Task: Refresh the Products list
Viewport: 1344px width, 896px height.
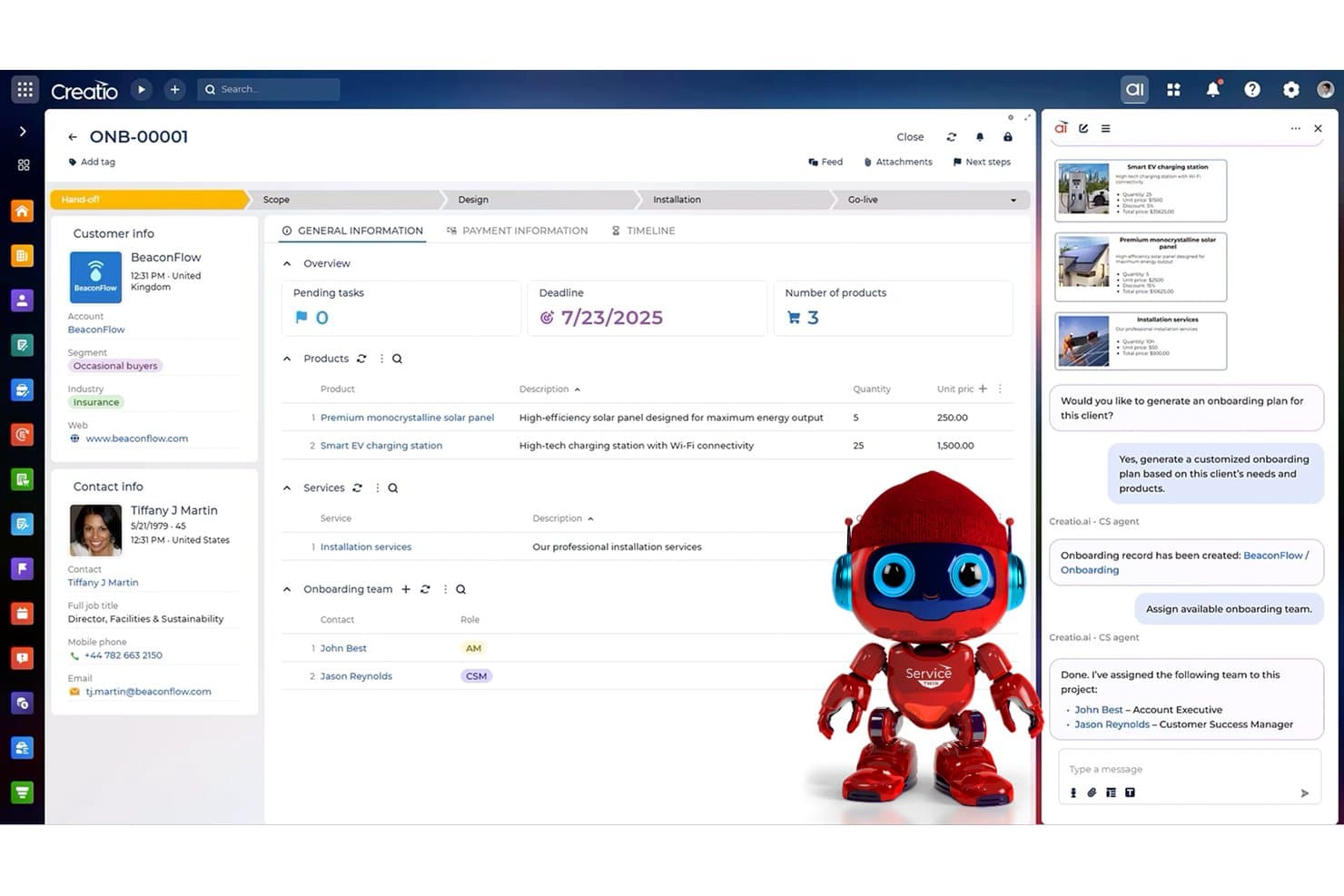Action: (361, 359)
